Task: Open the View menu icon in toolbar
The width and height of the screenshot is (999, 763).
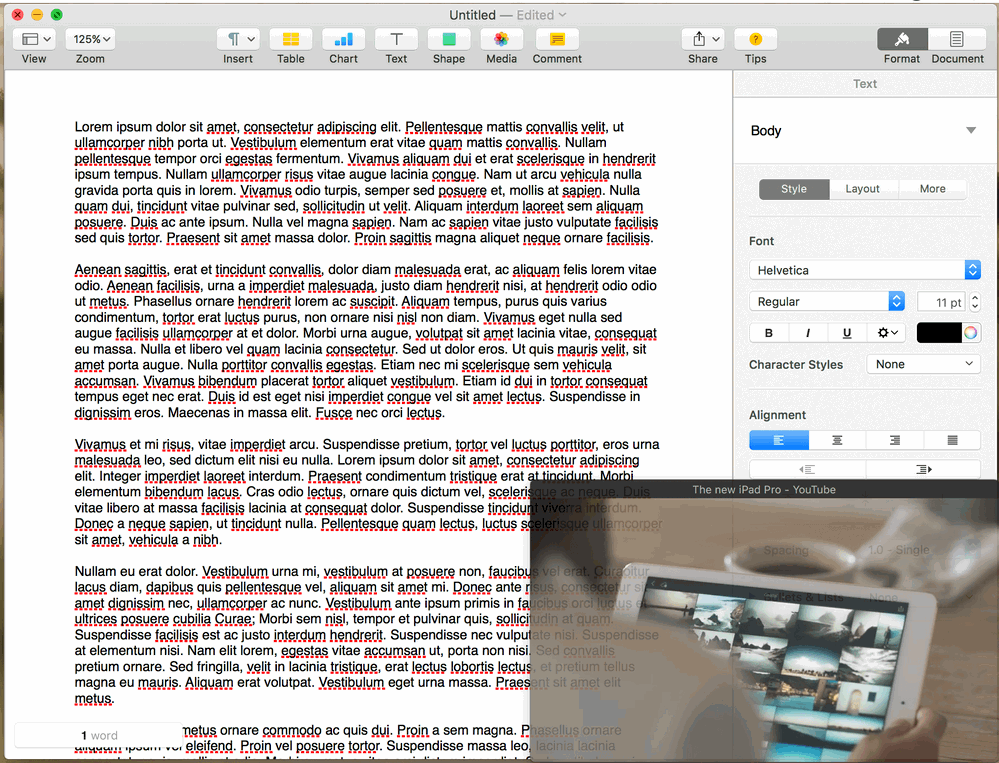Action: [34, 39]
